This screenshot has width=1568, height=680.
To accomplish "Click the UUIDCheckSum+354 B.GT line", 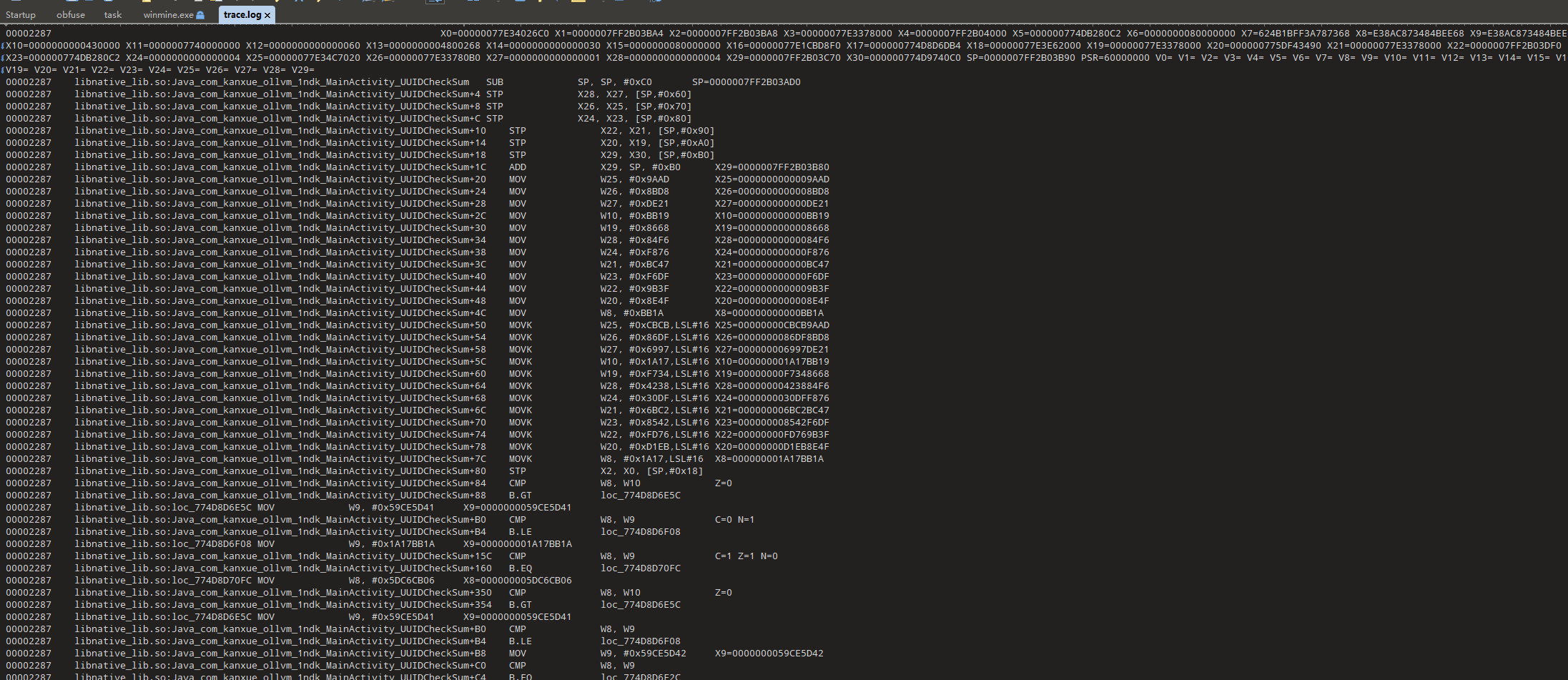I will click(343, 605).
